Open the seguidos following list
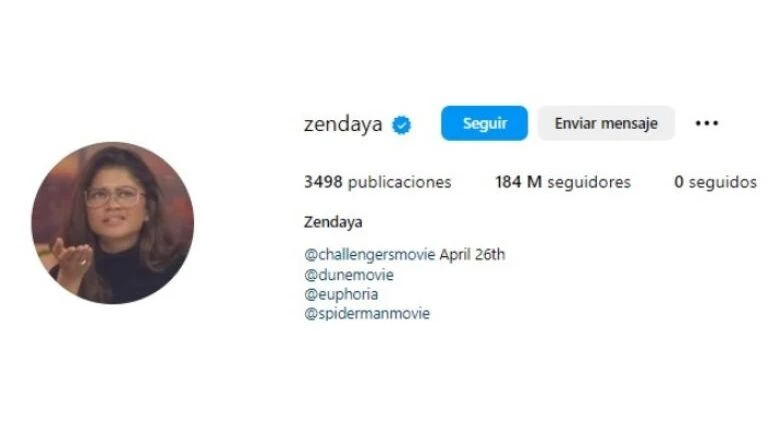Image resolution: width=768 pixels, height=432 pixels. 714,182
